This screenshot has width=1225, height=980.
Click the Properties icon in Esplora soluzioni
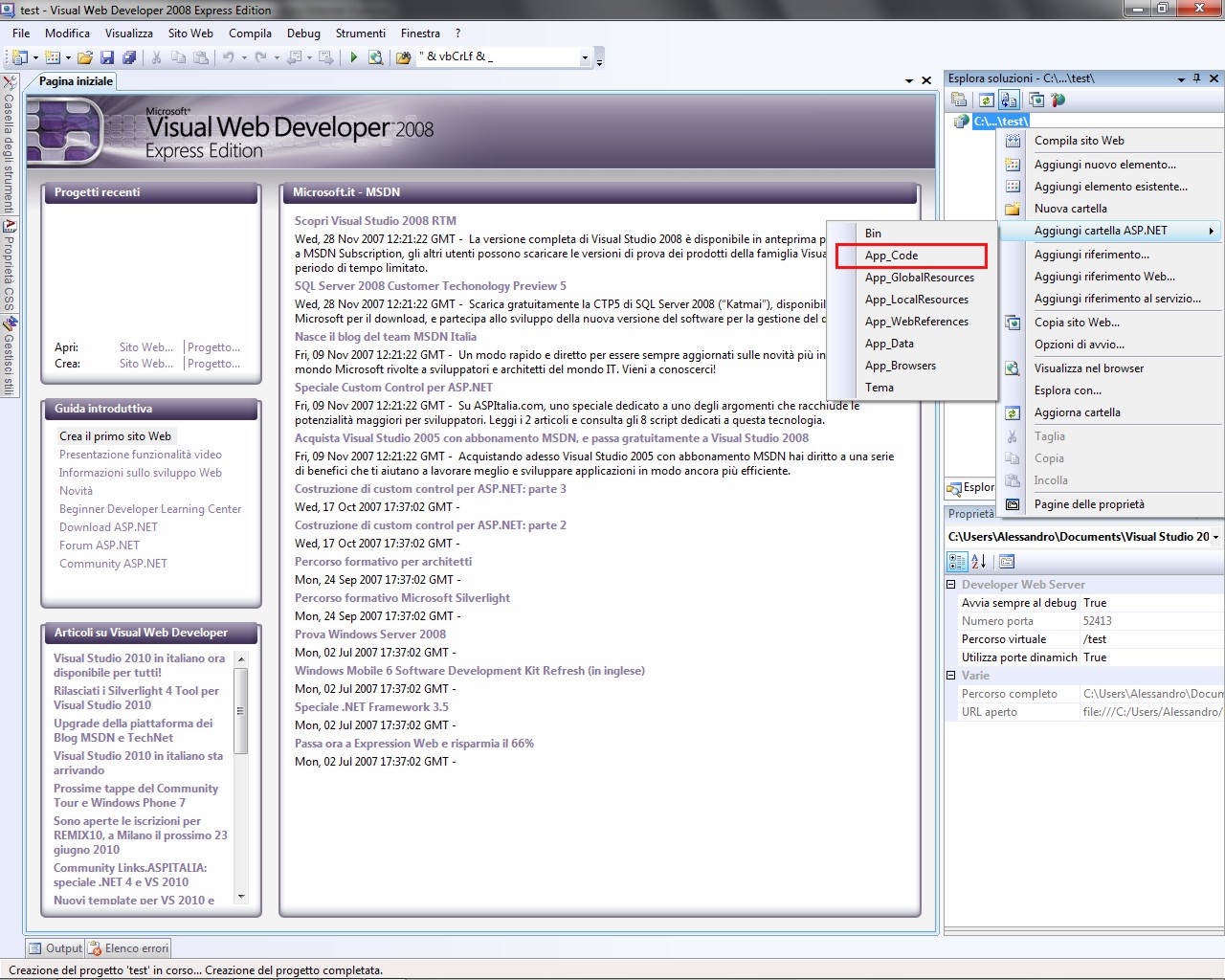point(959,100)
